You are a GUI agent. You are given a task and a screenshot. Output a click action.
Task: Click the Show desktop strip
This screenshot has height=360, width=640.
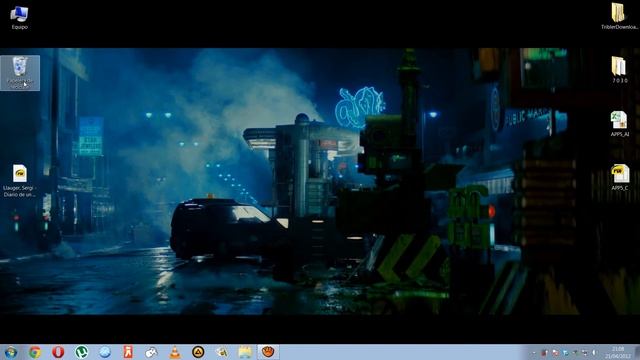pyautogui.click(x=637, y=352)
